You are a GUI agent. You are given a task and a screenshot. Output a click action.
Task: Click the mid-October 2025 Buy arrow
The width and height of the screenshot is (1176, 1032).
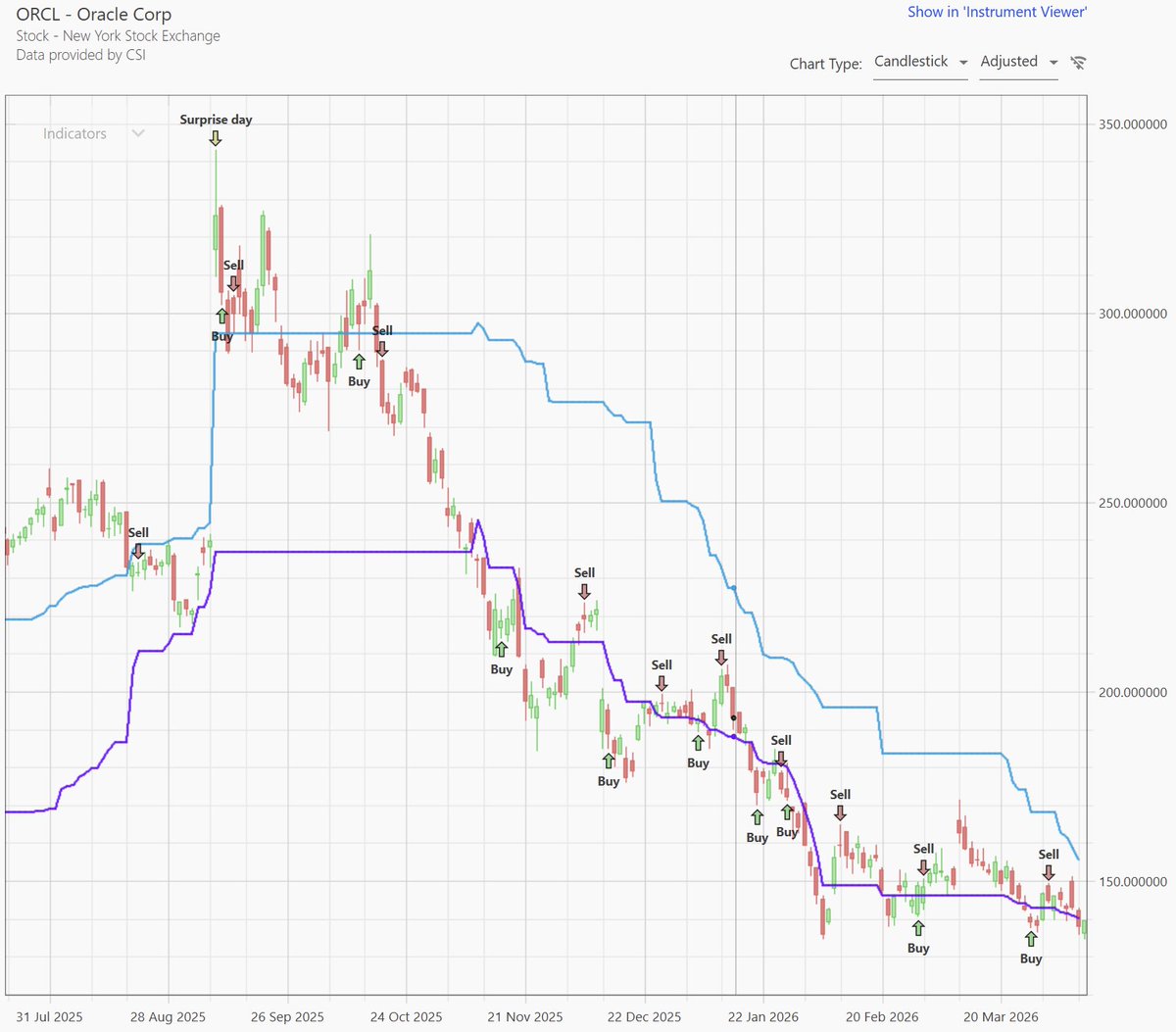(x=359, y=362)
